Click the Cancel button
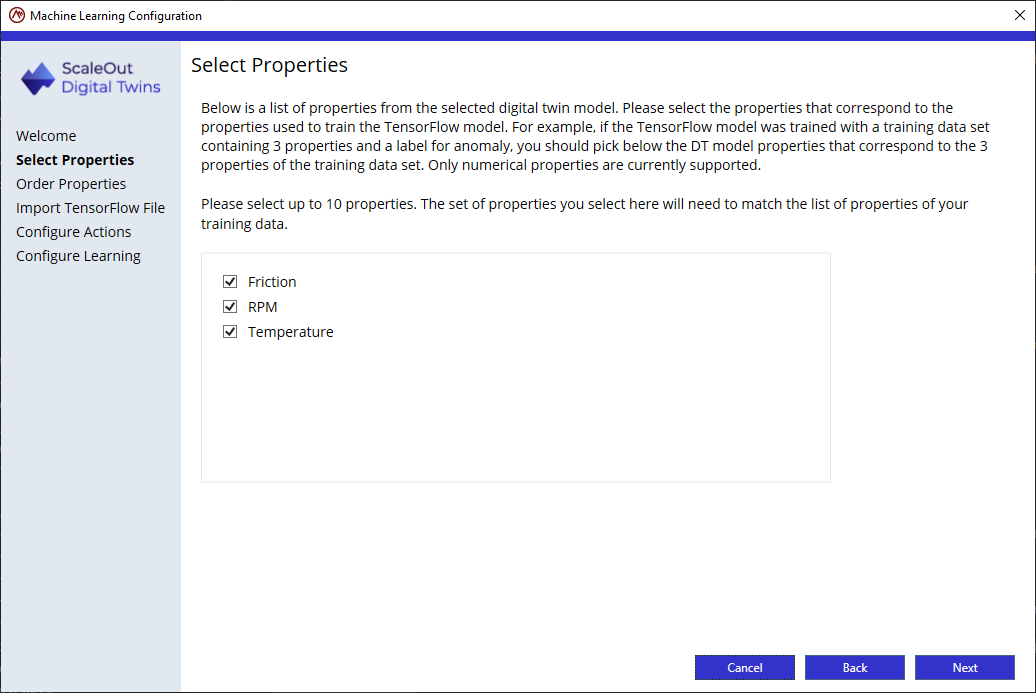Viewport: 1036px width, 693px height. point(745,667)
